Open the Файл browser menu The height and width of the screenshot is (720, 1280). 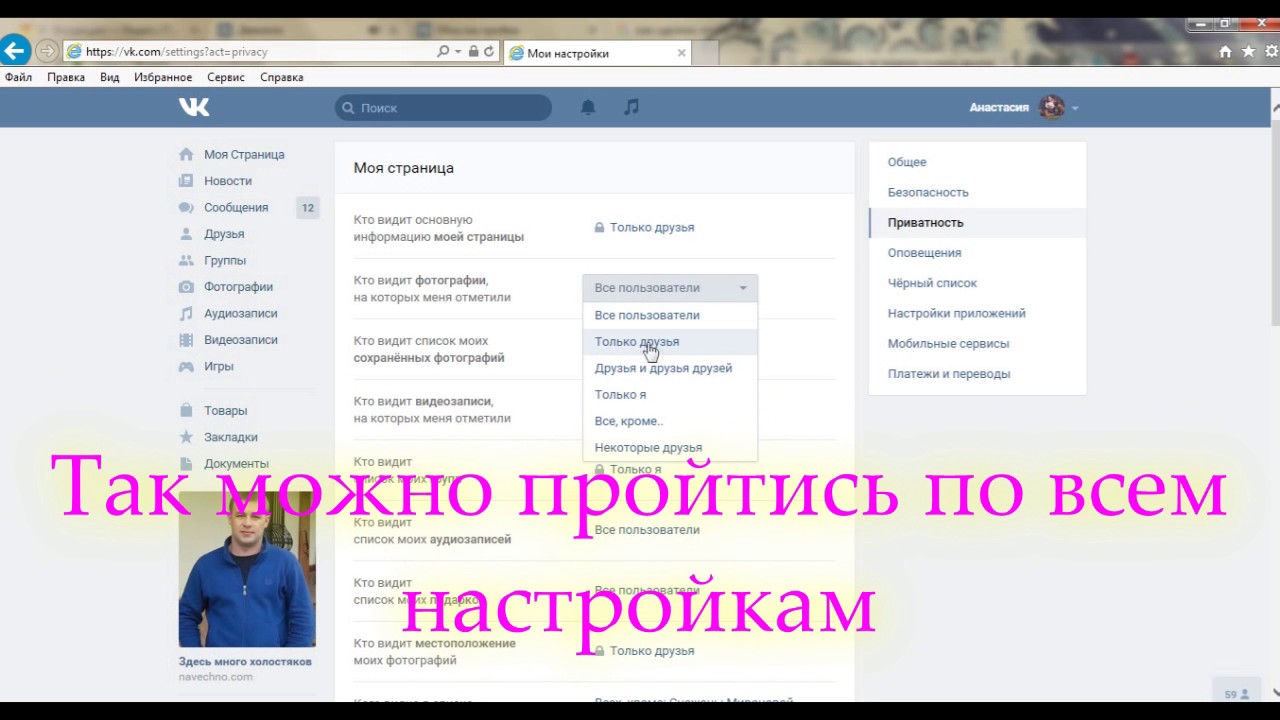(x=18, y=77)
